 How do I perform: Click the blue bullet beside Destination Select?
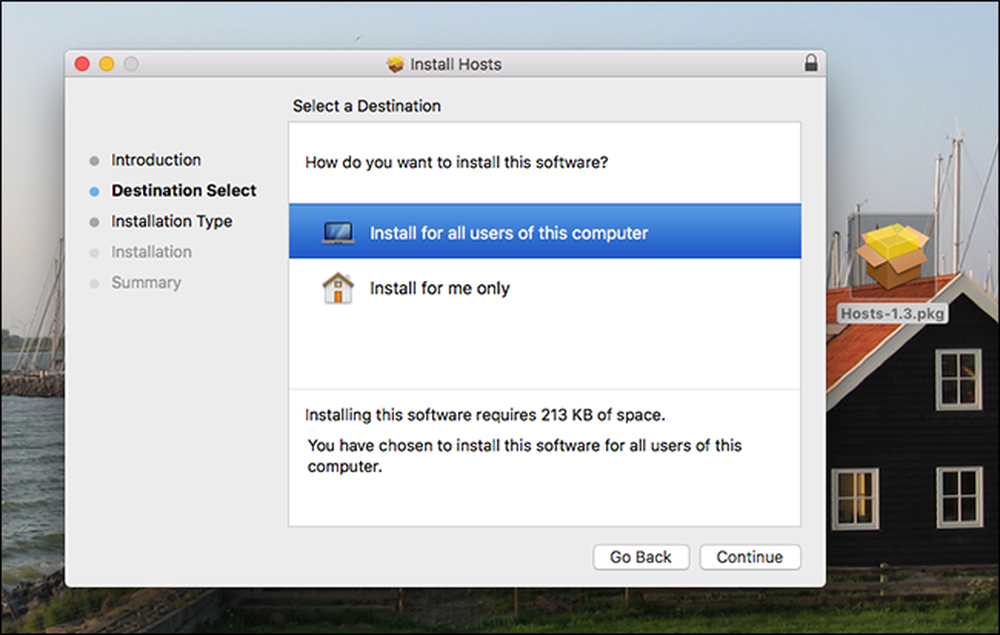tap(94, 191)
